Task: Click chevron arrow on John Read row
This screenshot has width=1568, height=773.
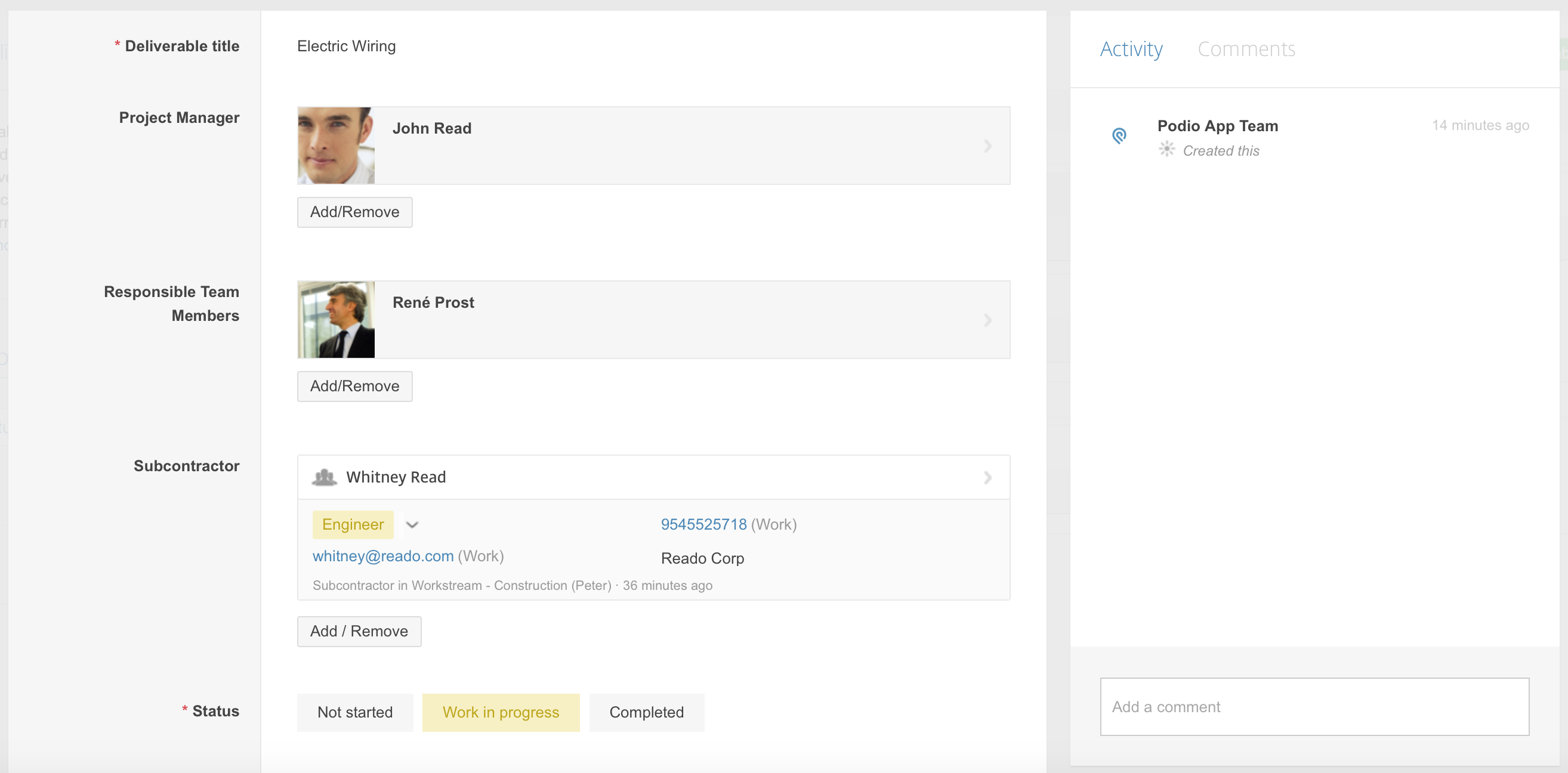Action: [x=987, y=146]
